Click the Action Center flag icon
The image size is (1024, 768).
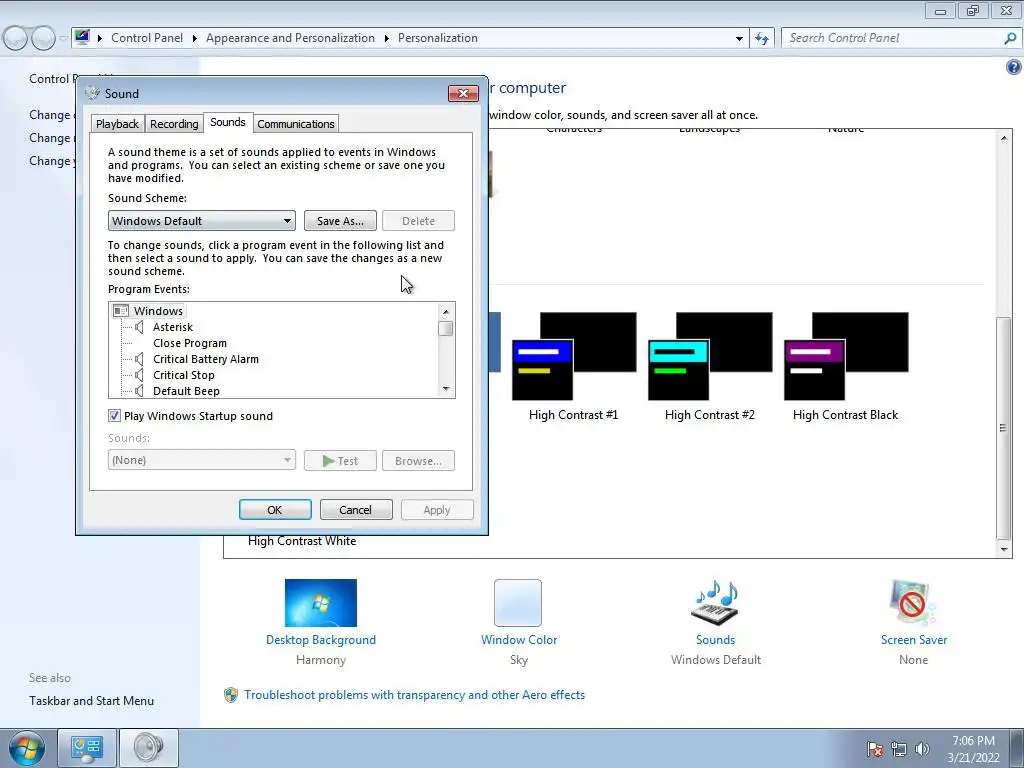coord(875,749)
